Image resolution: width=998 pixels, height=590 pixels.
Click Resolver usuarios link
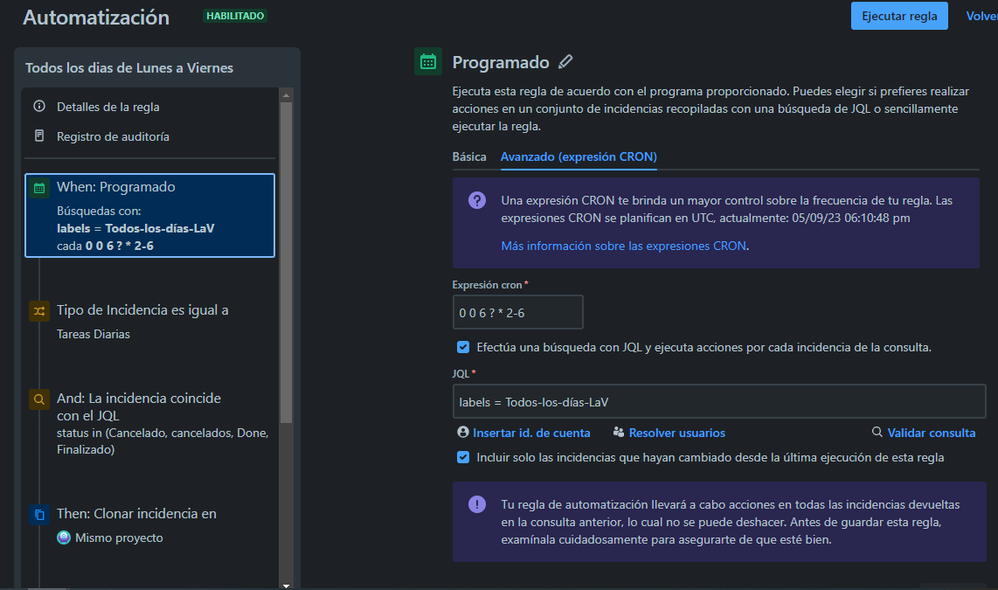677,433
